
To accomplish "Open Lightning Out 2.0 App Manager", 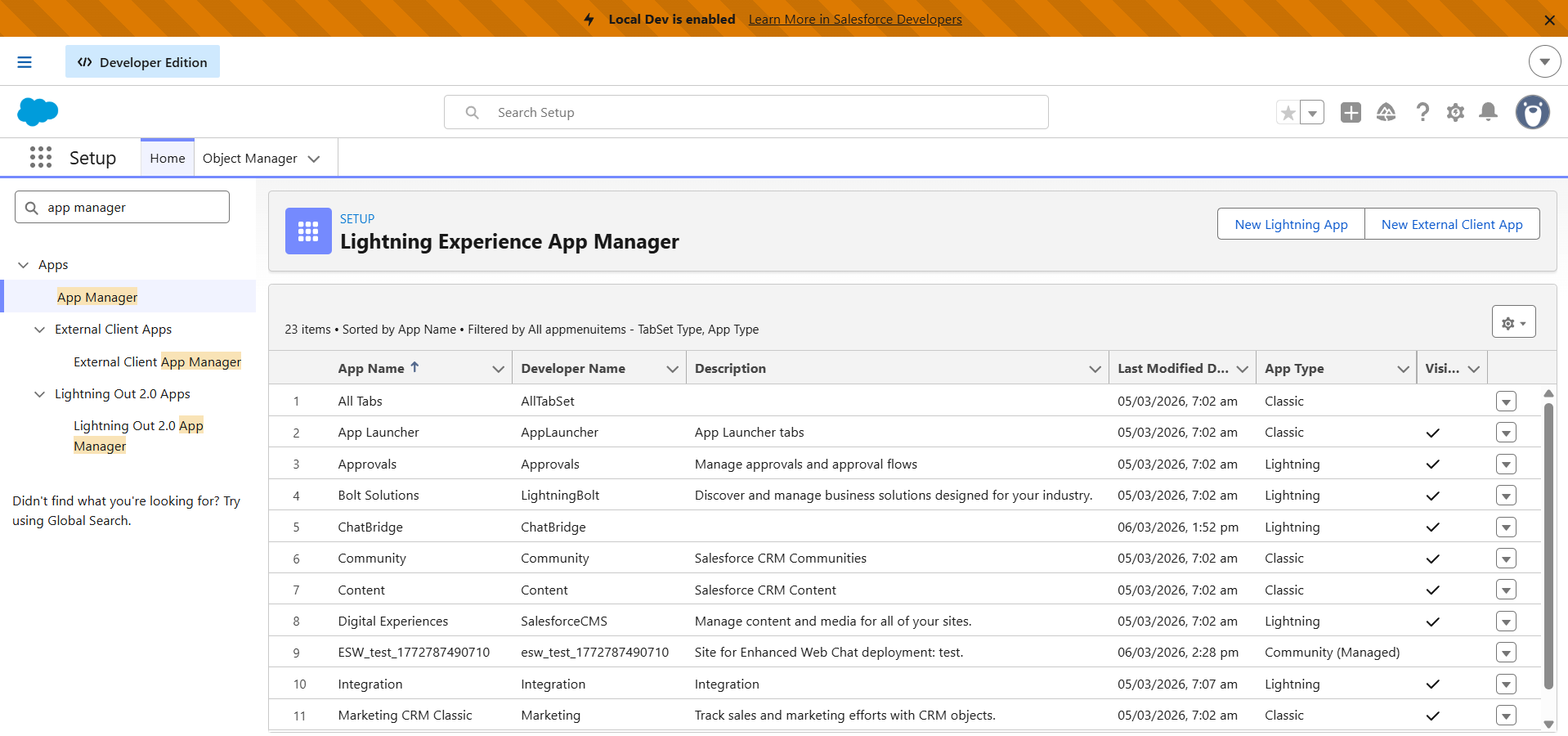I will pos(138,436).
